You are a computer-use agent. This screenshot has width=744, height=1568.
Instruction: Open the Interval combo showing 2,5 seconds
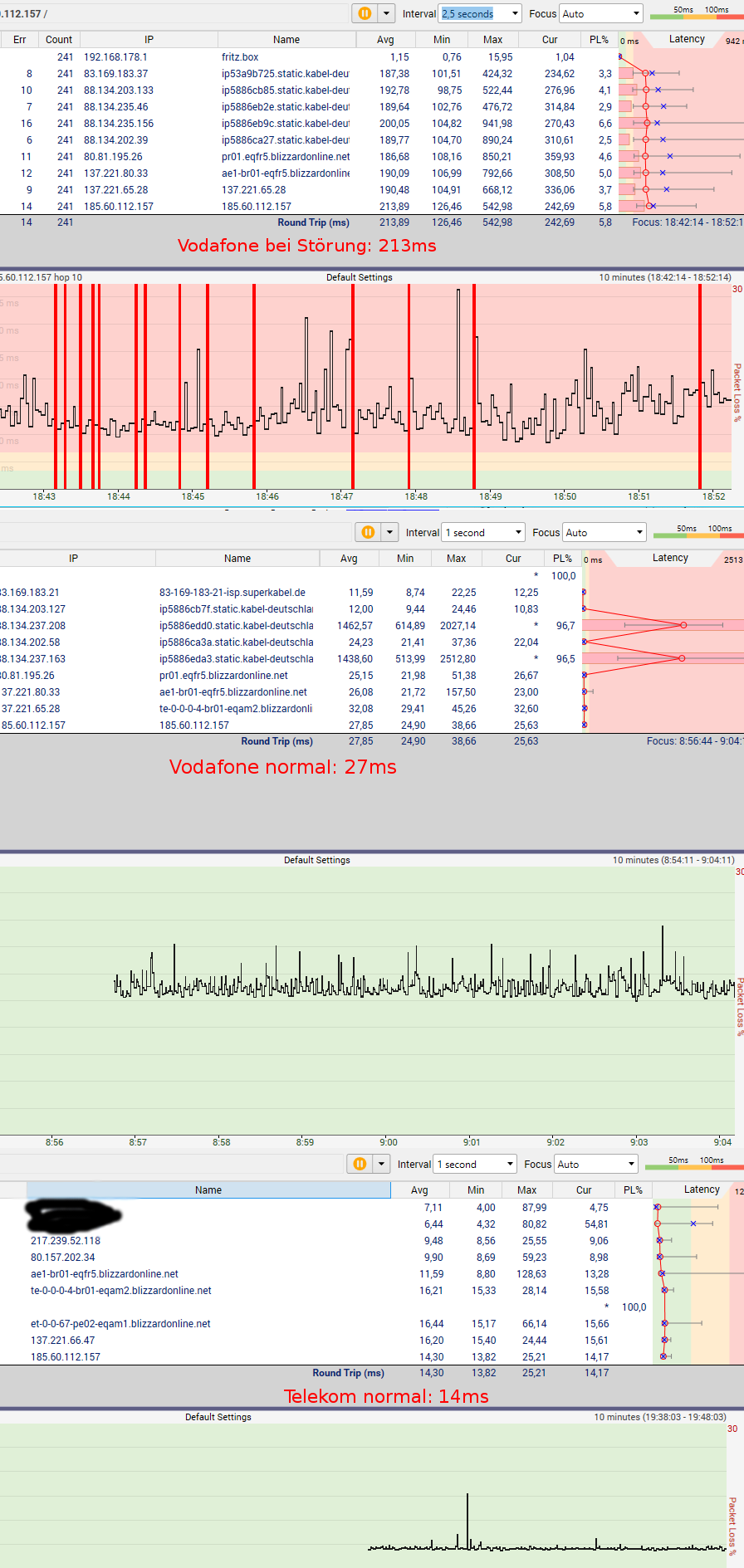click(480, 13)
